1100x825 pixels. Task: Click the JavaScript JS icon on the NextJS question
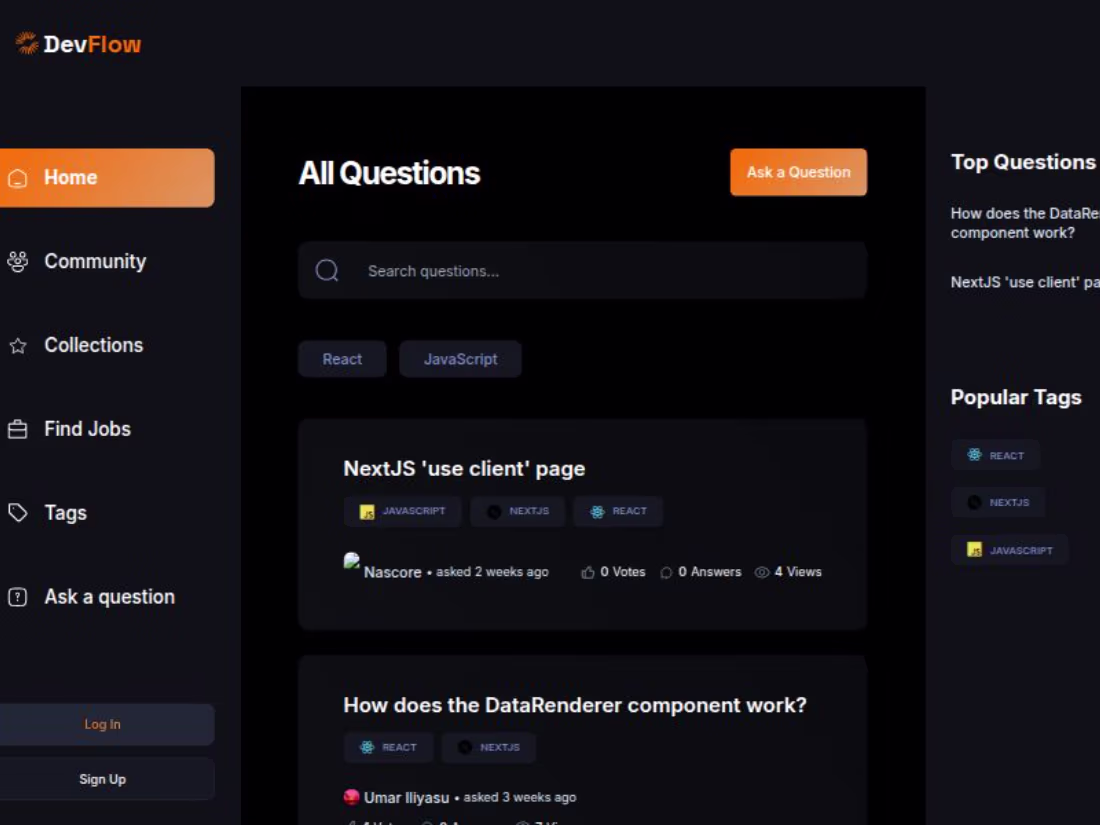pyautogui.click(x=366, y=511)
